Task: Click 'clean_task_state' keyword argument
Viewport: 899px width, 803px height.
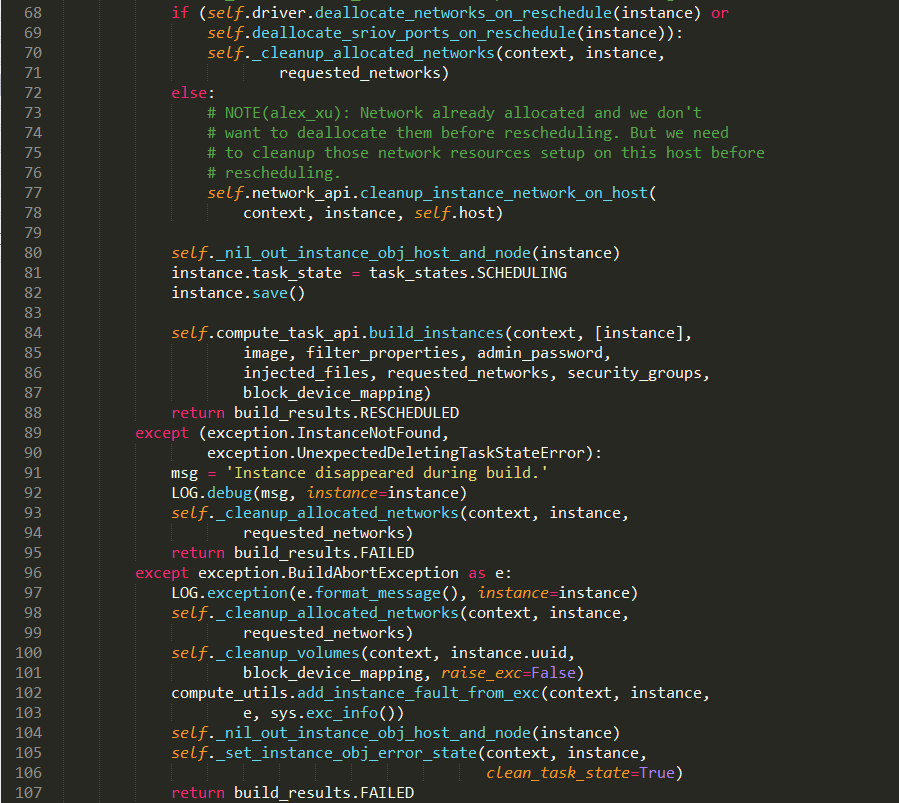Action: click(558, 773)
